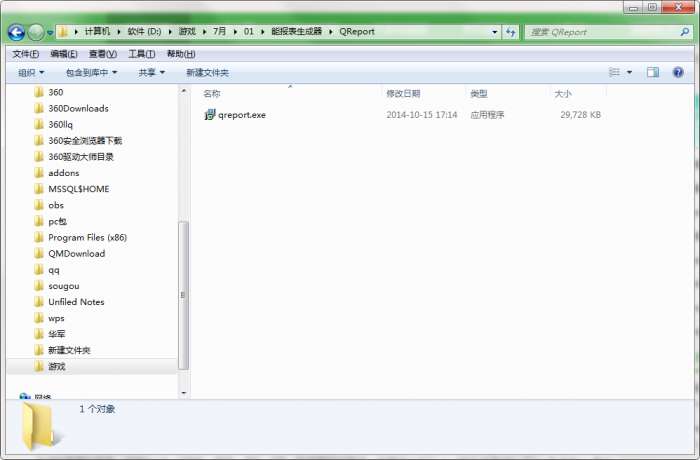Sort by the 大小 column header
This screenshot has height=460, width=700.
[562, 94]
